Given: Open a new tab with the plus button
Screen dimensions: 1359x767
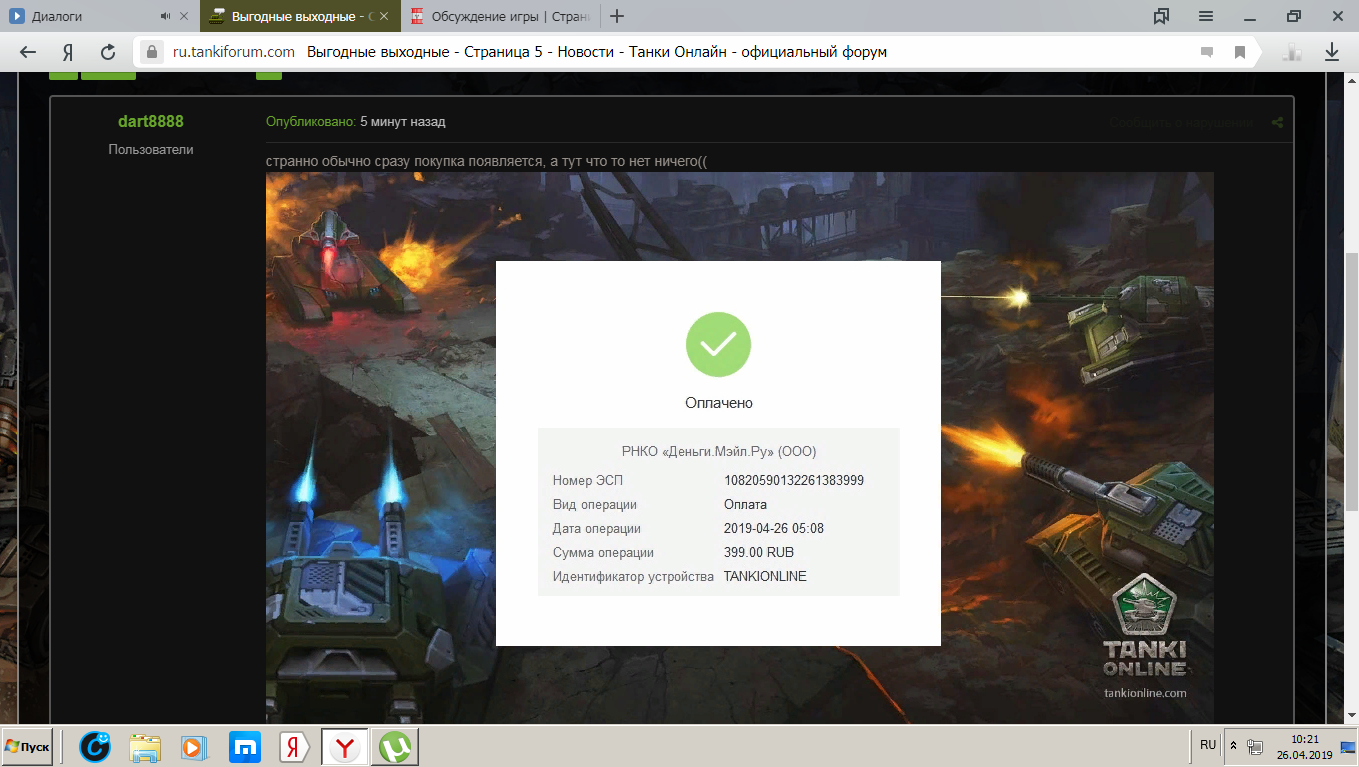Looking at the screenshot, I should coord(617,16).
